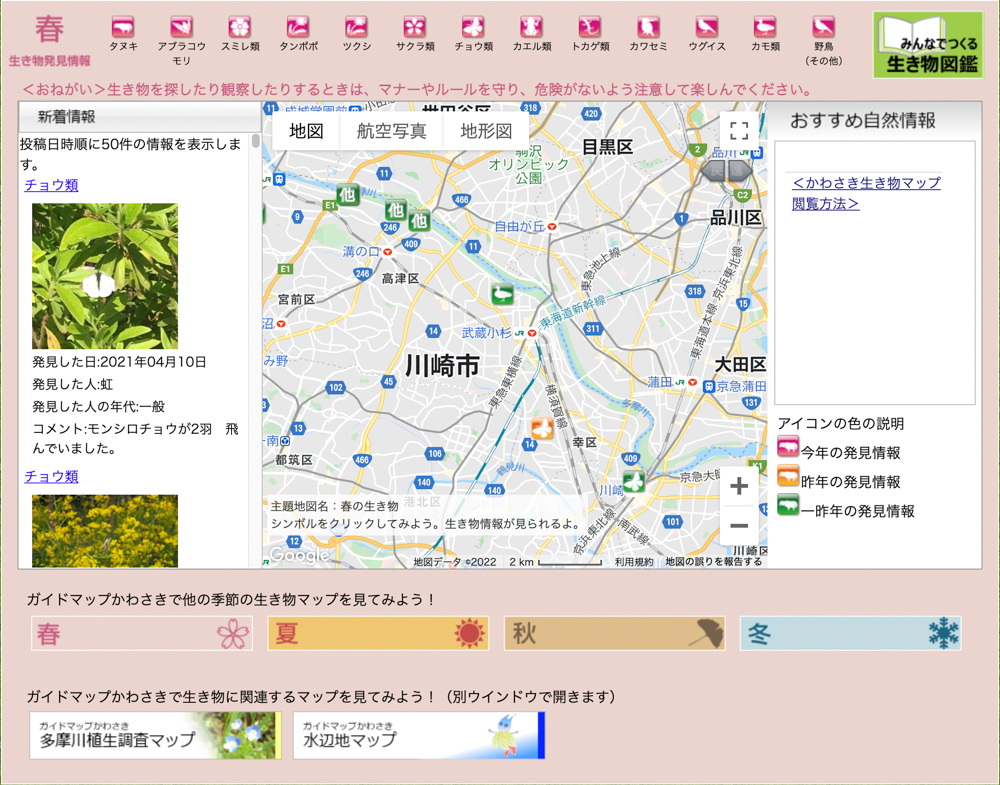The width and height of the screenshot is (1000, 785).
Task: Switch map to 地図 view
Action: click(306, 131)
